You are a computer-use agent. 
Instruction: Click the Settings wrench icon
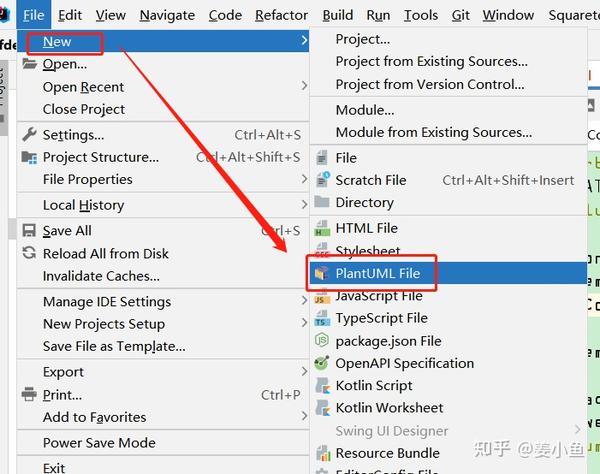point(28,135)
